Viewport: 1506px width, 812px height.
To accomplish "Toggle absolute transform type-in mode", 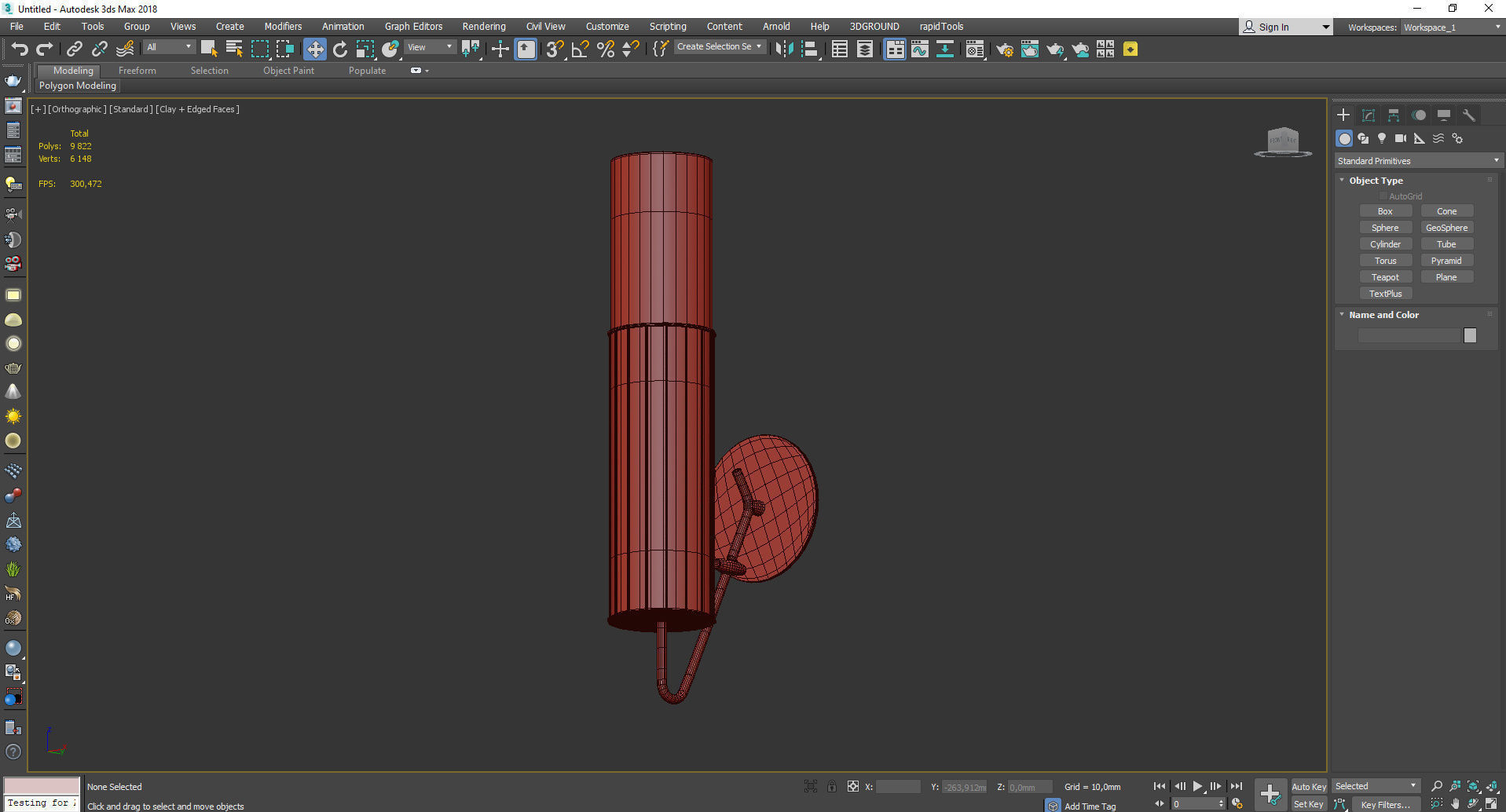I will pyautogui.click(x=853, y=786).
